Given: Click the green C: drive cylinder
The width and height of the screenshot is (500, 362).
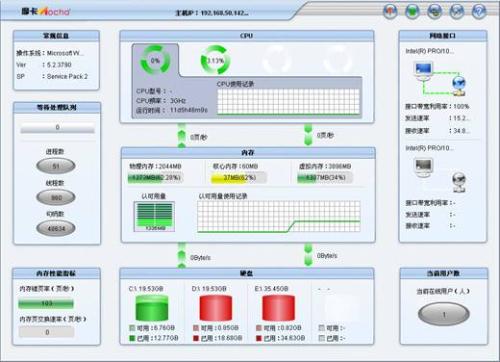Looking at the screenshot, I should 152,308.
